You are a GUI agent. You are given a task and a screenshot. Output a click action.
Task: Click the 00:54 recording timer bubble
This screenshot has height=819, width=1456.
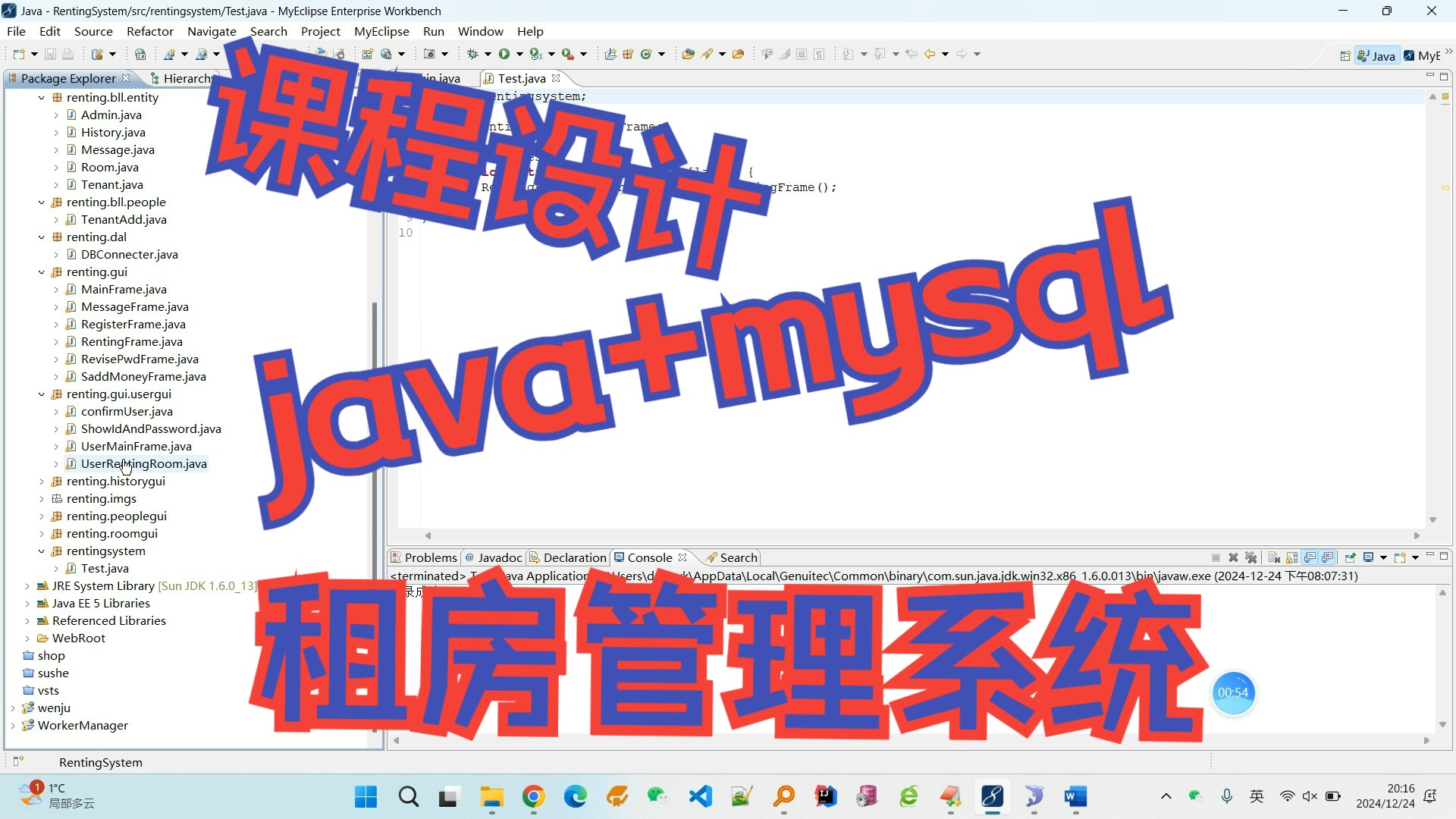coord(1233,692)
